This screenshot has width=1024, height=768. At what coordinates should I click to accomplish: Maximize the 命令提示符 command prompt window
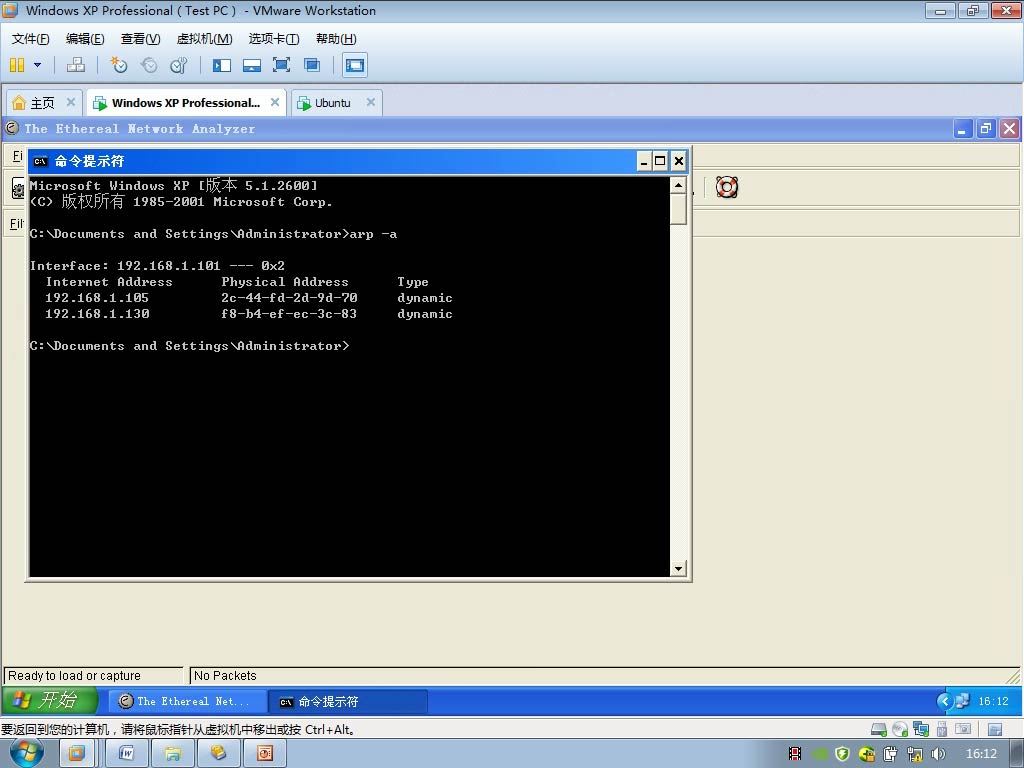pos(660,161)
